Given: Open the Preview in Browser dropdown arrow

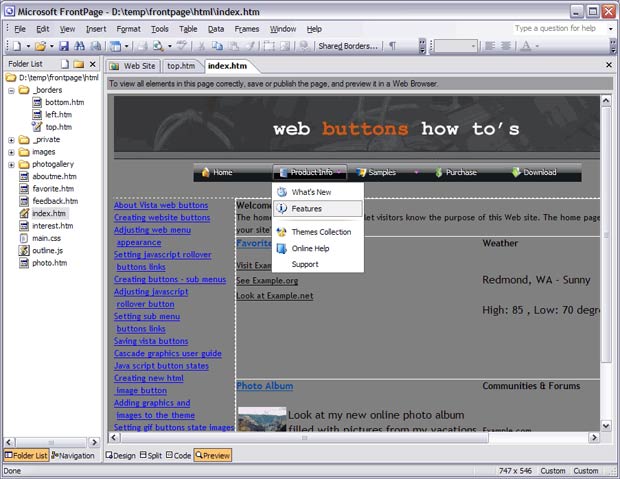Looking at the screenshot, I should click(170, 46).
